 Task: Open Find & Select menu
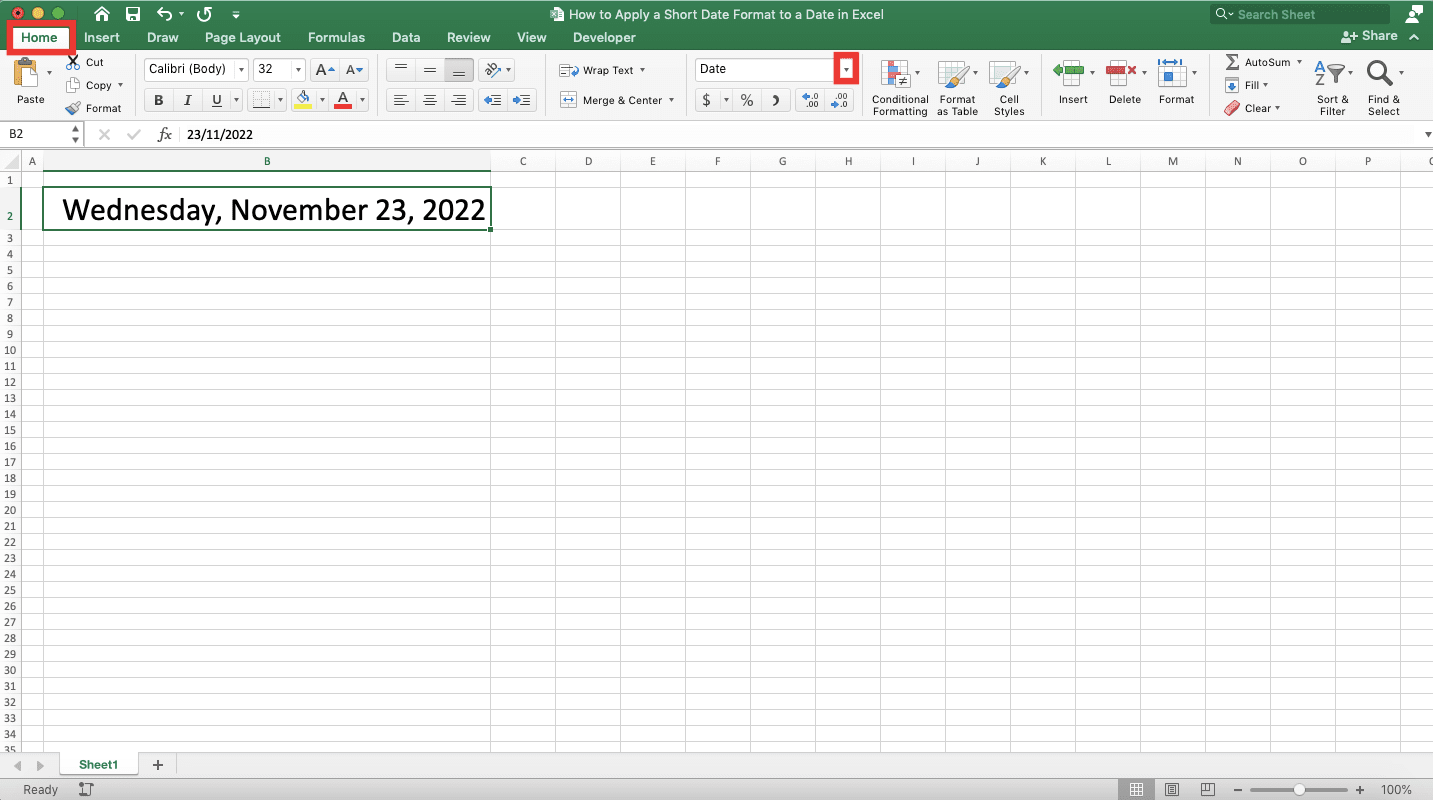coord(1384,88)
